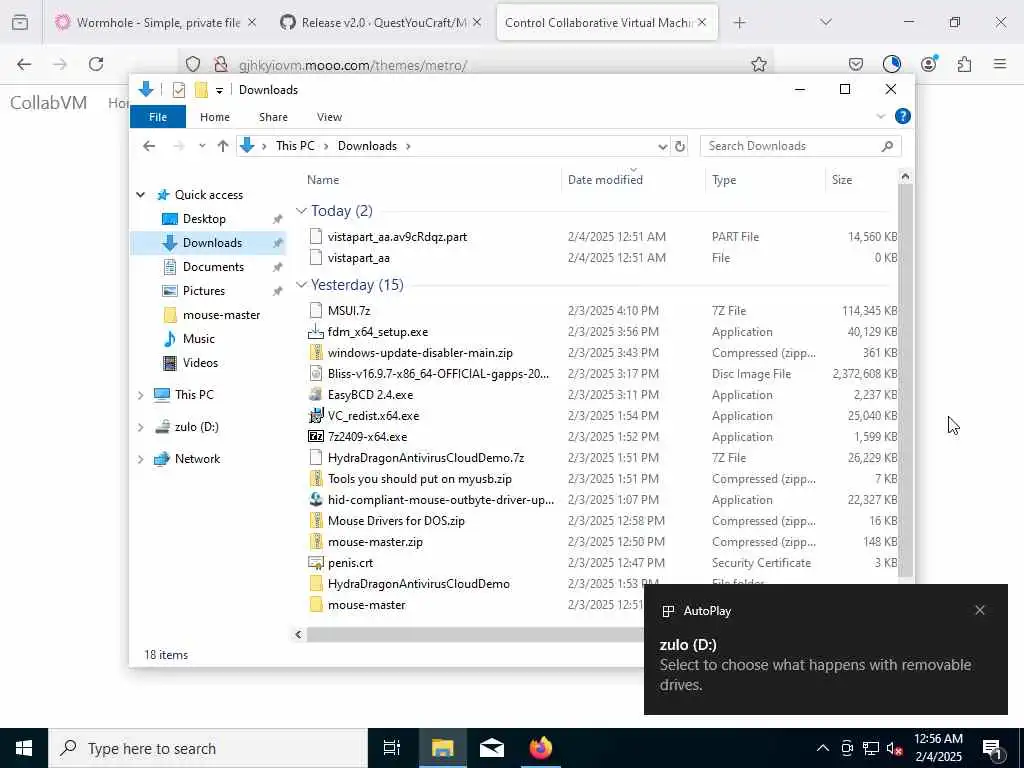Open the Share ribbon tab
Viewport: 1024px width, 768px height.
point(273,117)
